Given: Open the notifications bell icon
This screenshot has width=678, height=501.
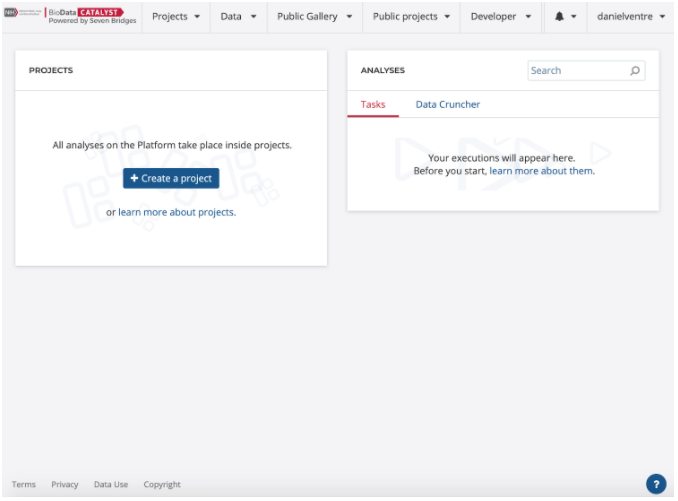Looking at the screenshot, I should [559, 16].
